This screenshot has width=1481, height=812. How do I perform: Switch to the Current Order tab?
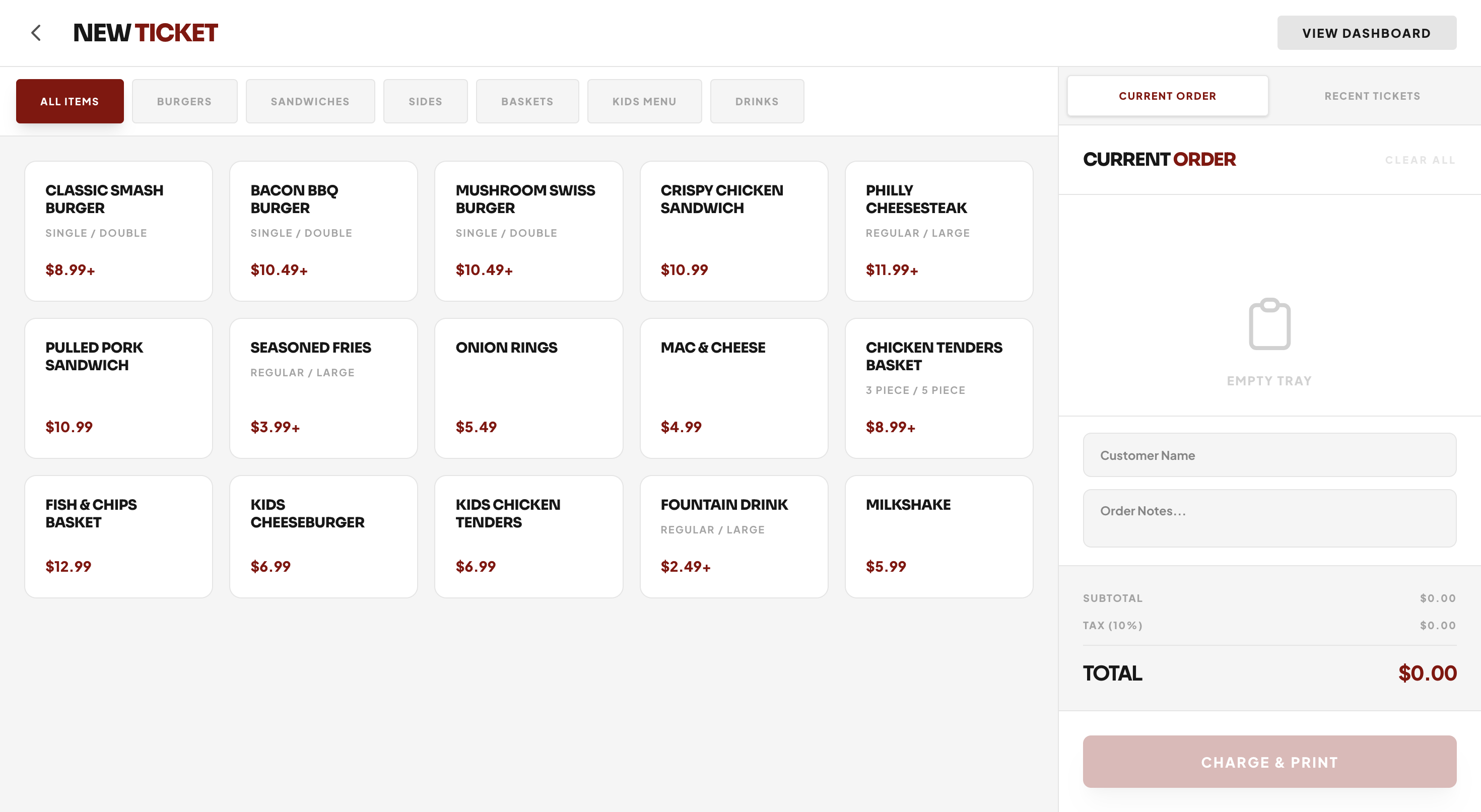[x=1167, y=96]
